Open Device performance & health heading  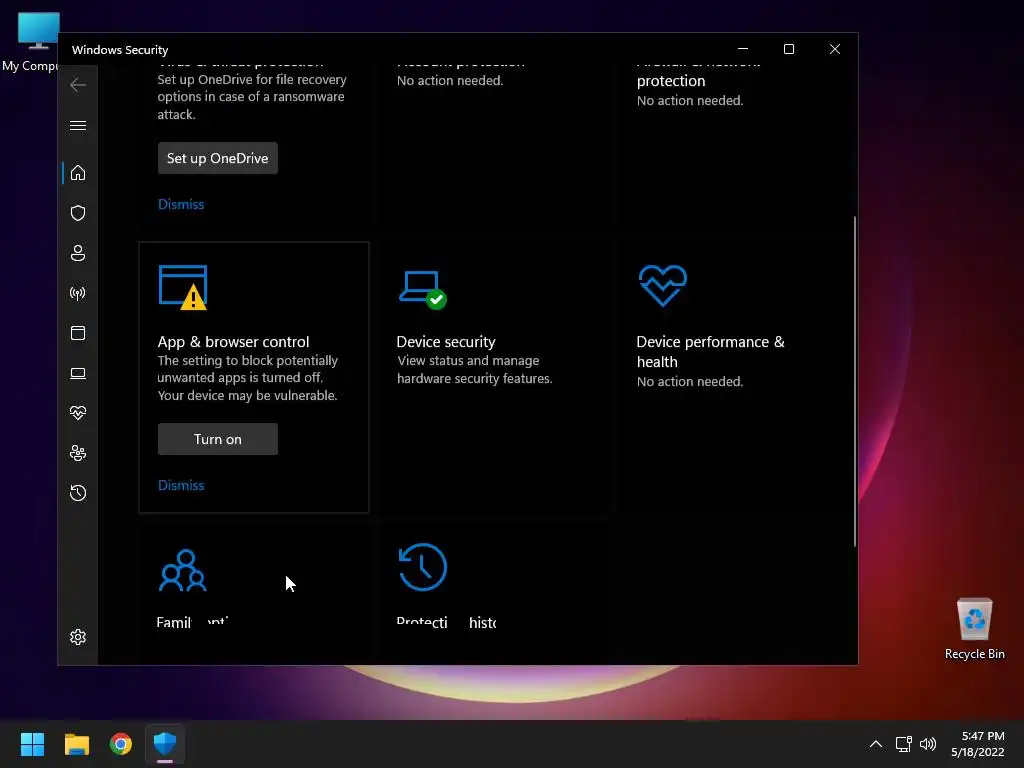(711, 351)
